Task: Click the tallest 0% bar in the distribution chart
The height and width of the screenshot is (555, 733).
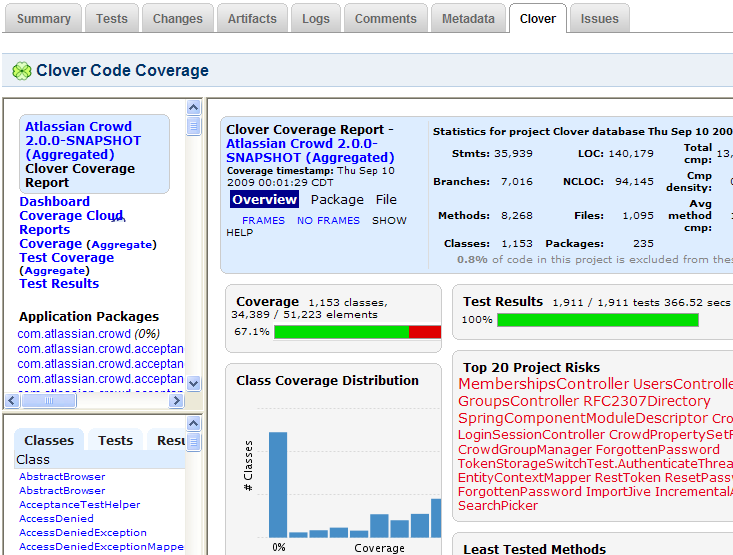Action: [x=278, y=485]
